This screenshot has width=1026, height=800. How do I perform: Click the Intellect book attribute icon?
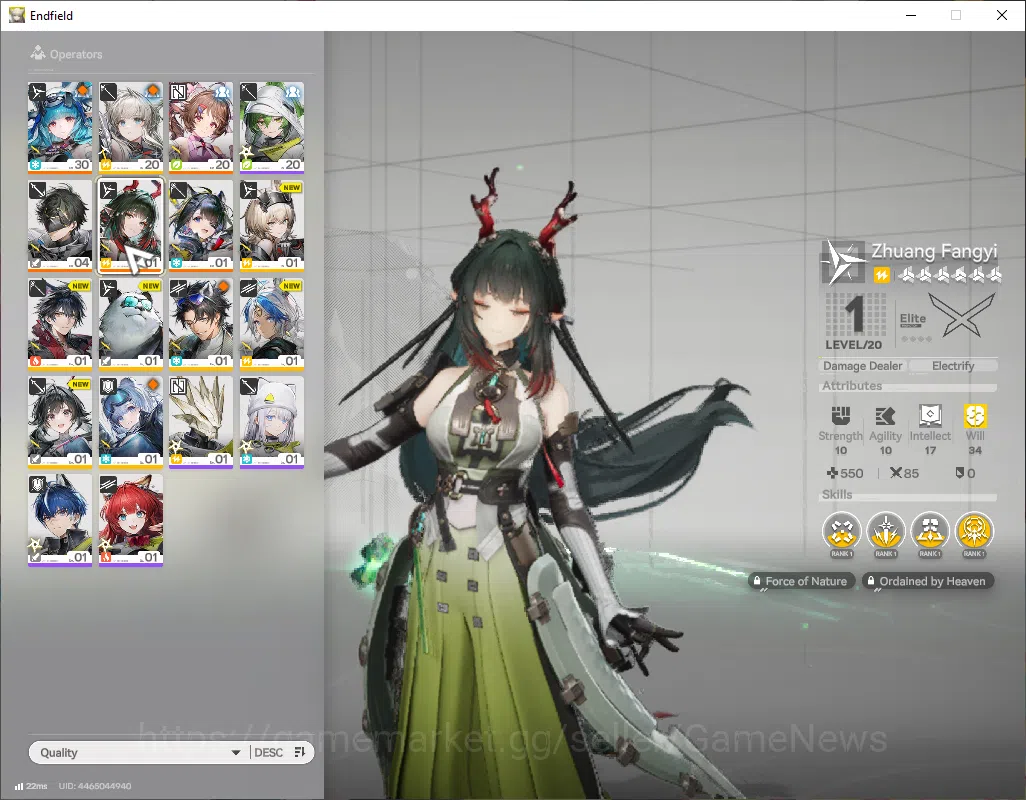pyautogui.click(x=930, y=416)
